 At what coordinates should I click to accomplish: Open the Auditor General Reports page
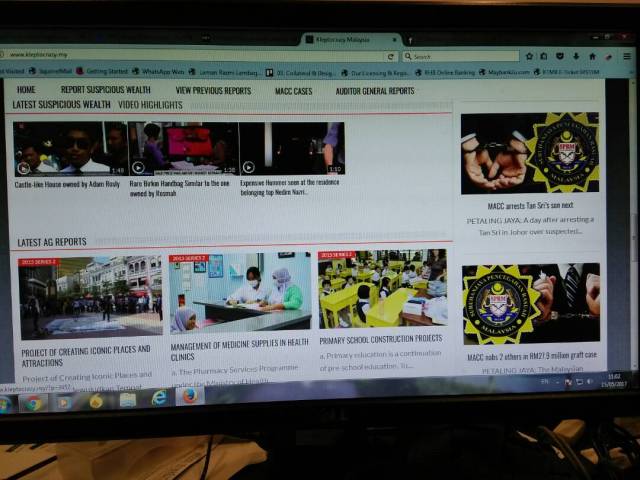(x=375, y=91)
